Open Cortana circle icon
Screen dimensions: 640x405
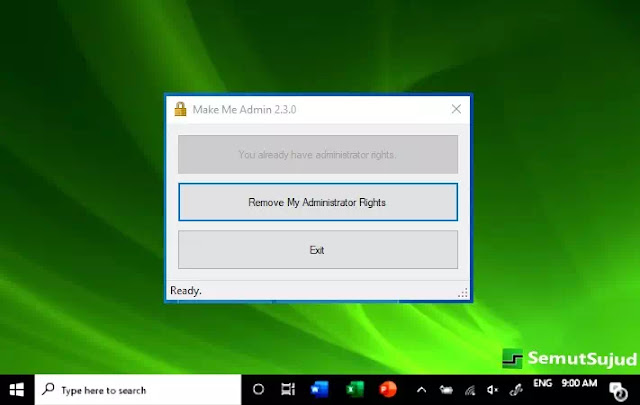pos(258,389)
